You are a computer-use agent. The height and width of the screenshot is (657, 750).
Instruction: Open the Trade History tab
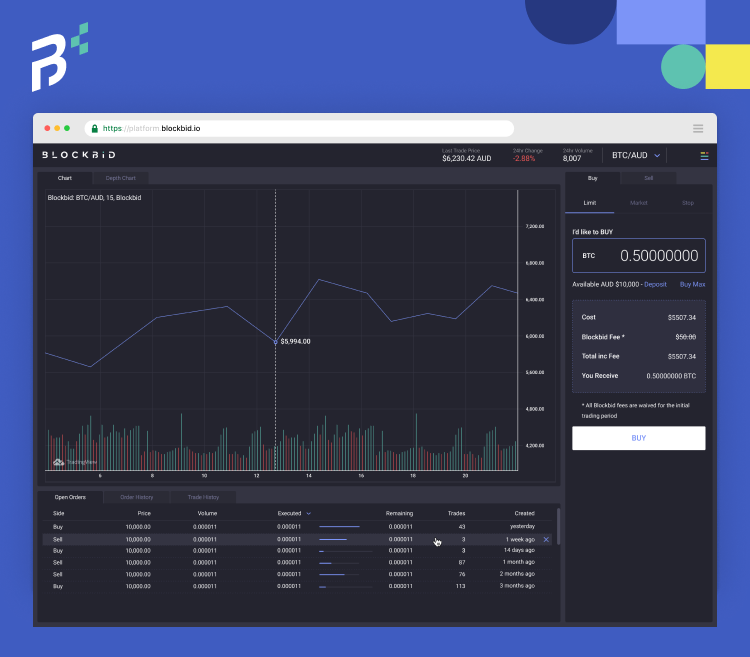point(203,497)
